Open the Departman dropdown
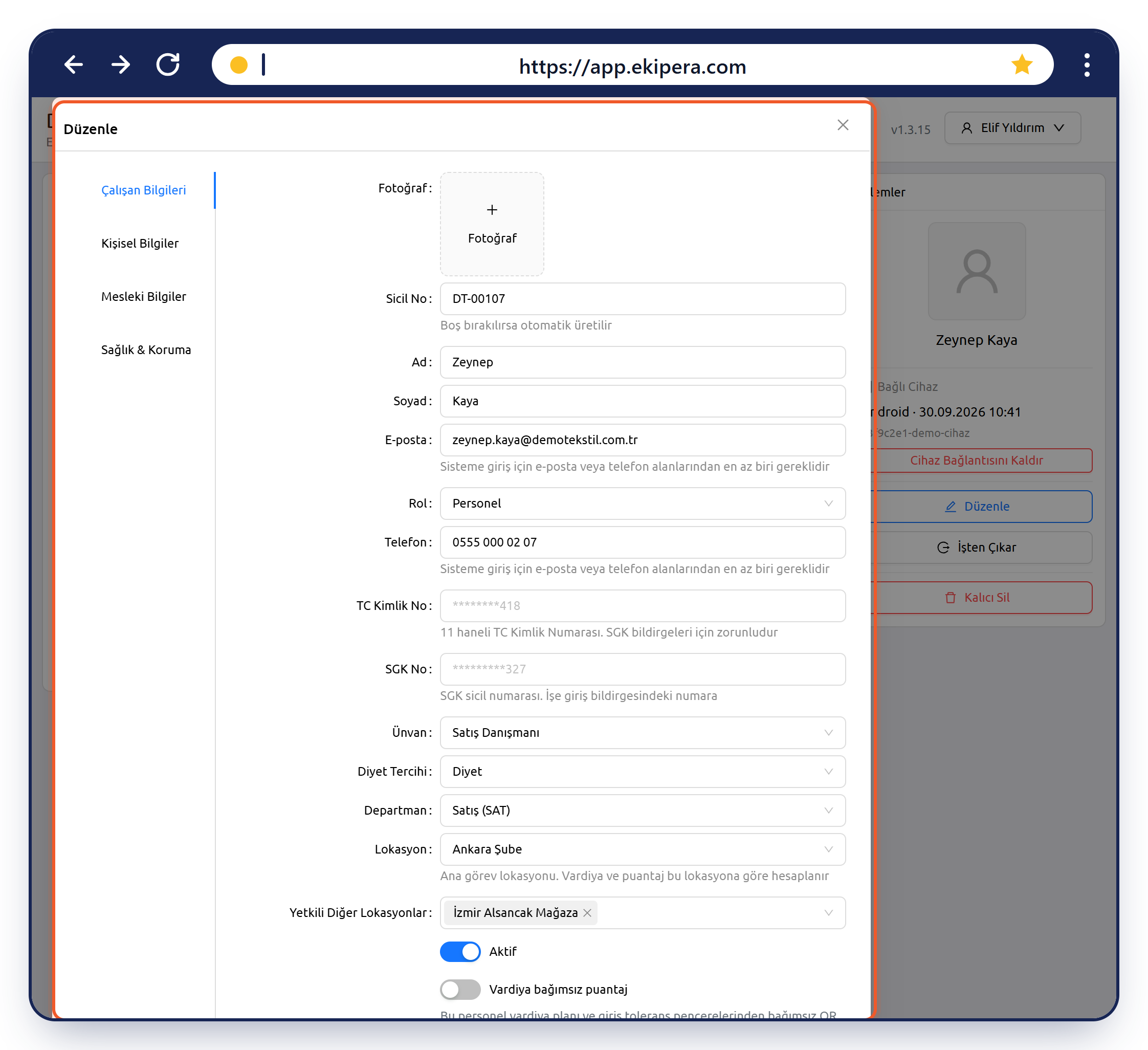 click(x=643, y=811)
